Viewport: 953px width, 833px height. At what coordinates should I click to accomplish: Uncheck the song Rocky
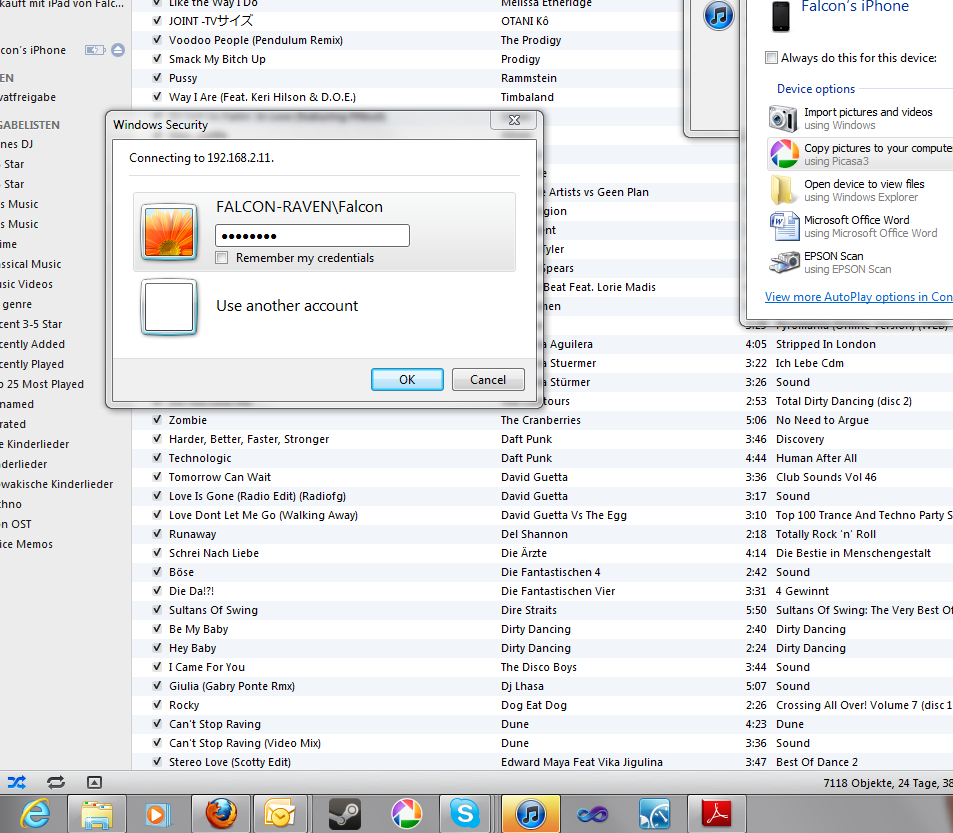(x=157, y=704)
